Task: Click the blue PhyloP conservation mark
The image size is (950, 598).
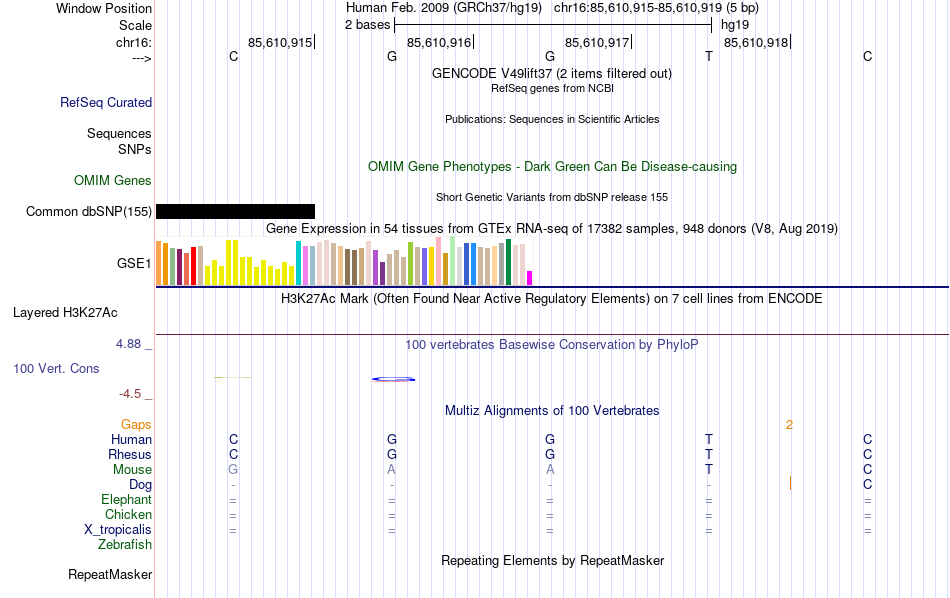Action: [393, 379]
